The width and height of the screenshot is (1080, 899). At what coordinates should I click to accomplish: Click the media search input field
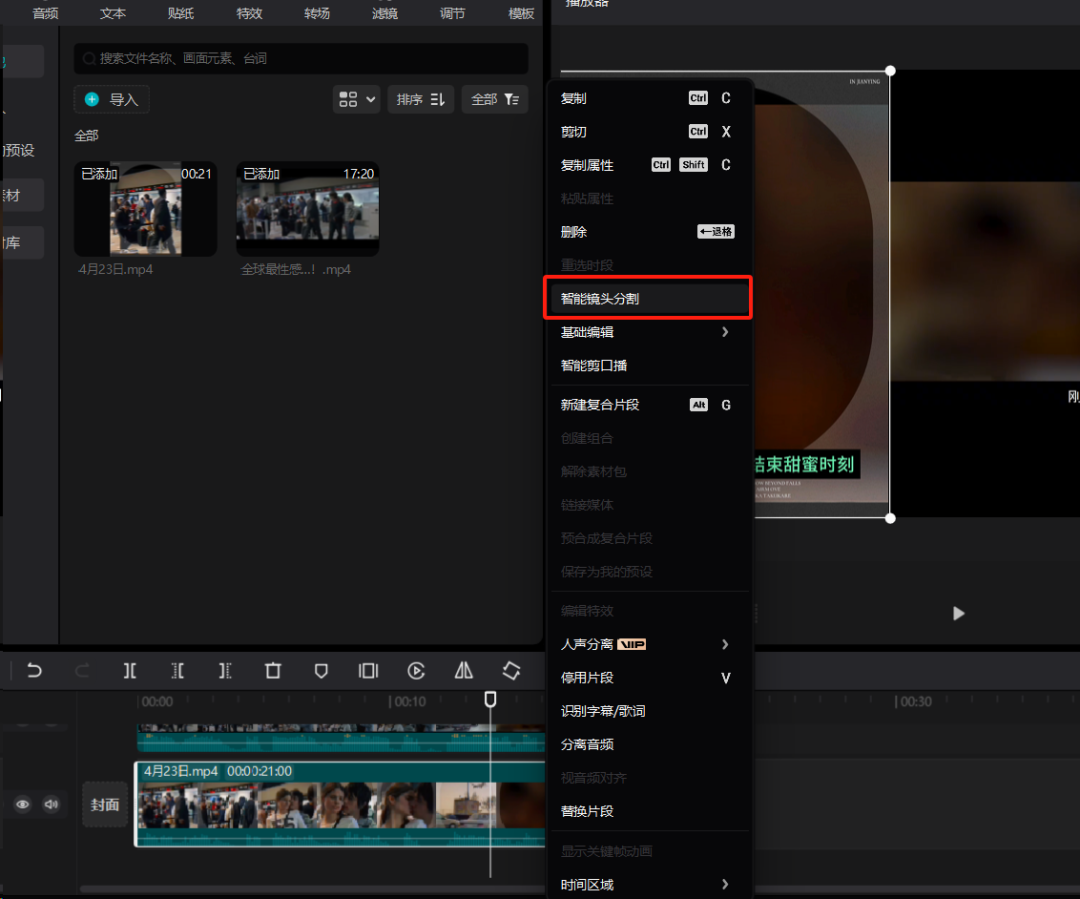(x=300, y=59)
